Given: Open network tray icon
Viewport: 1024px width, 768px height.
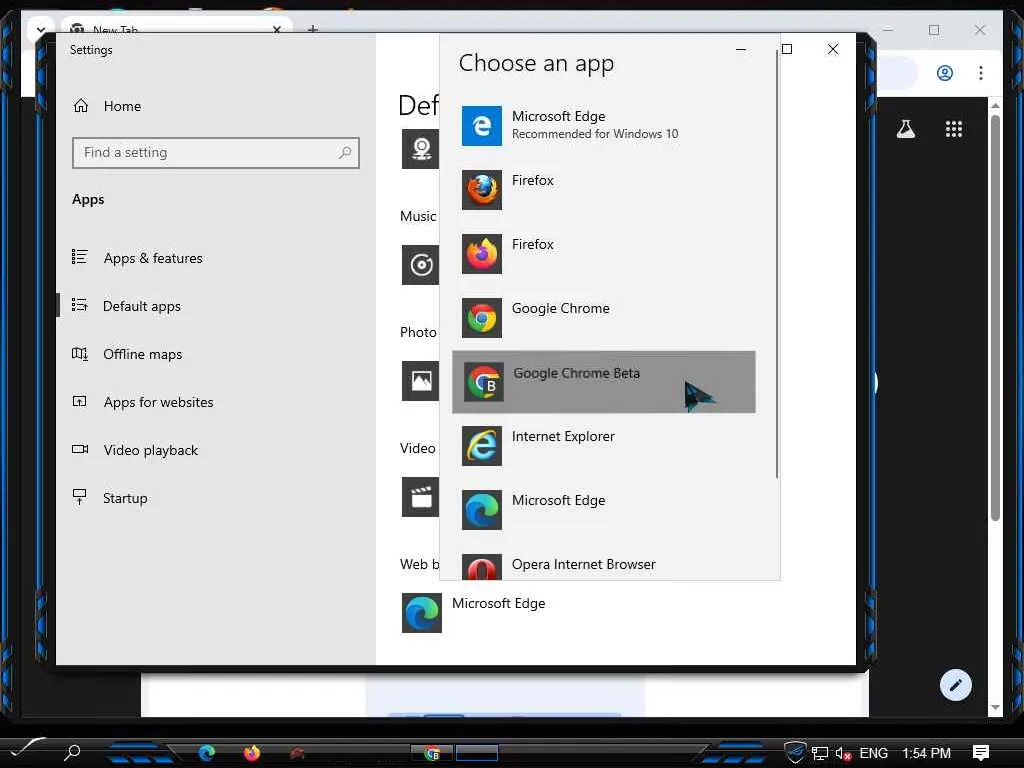Looking at the screenshot, I should (820, 754).
